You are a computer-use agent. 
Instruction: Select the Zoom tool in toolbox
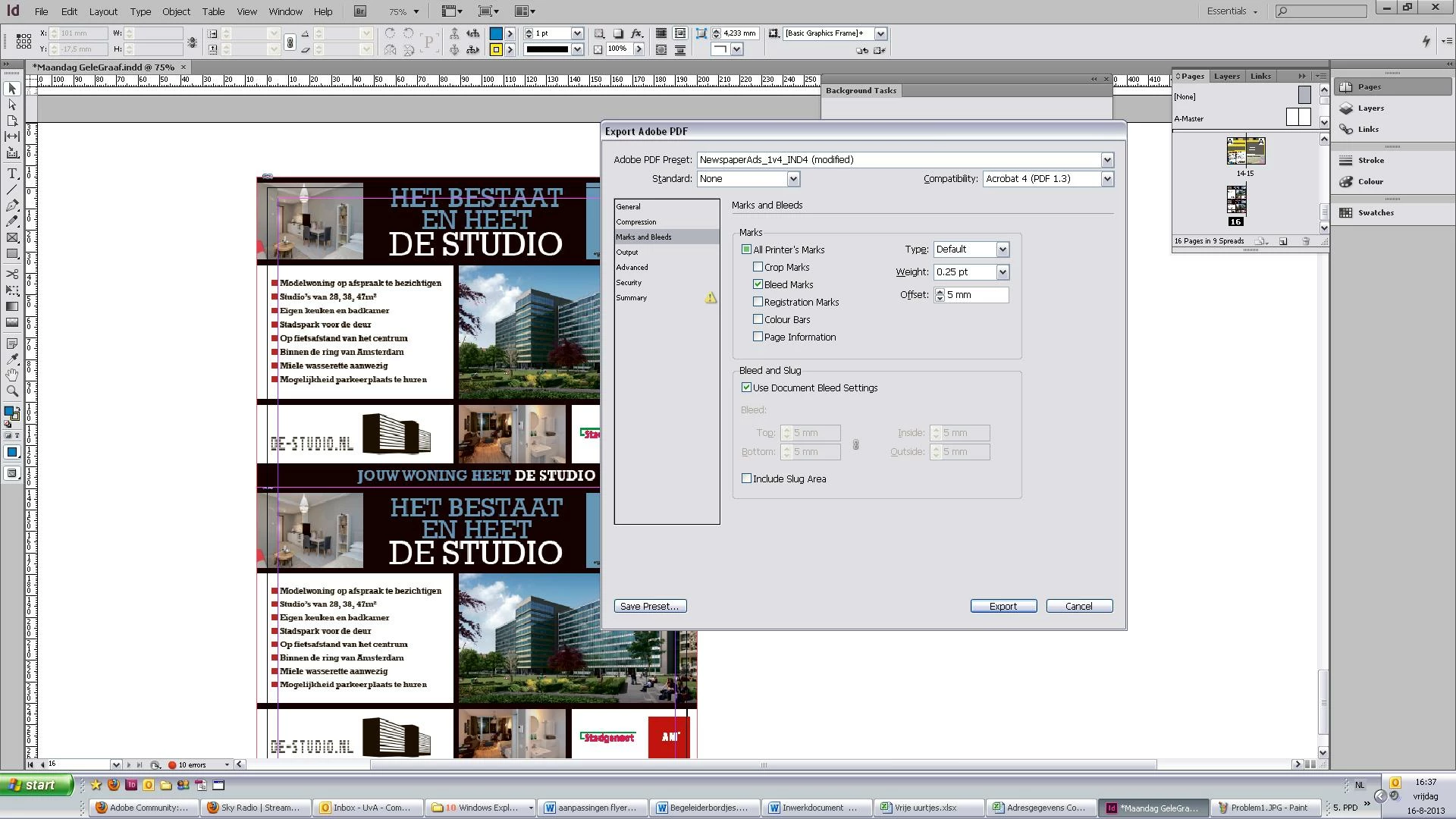point(12,391)
